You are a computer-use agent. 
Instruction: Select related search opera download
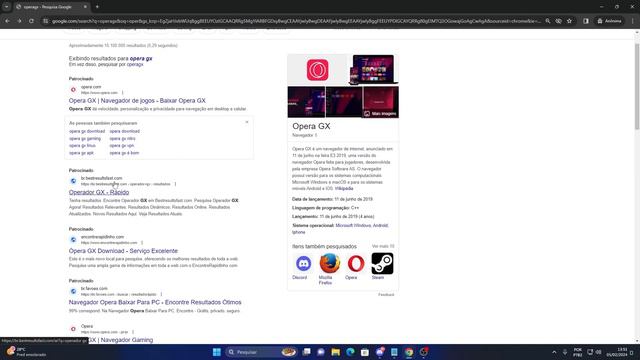click(124, 131)
